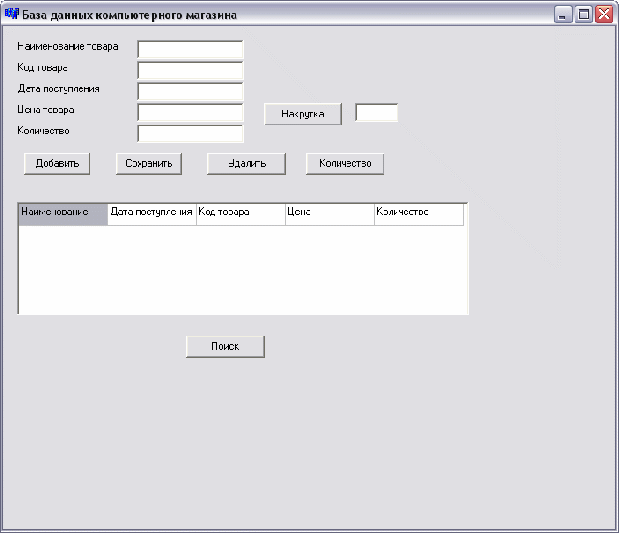
Task: Click the Сохранить button
Action: point(149,164)
